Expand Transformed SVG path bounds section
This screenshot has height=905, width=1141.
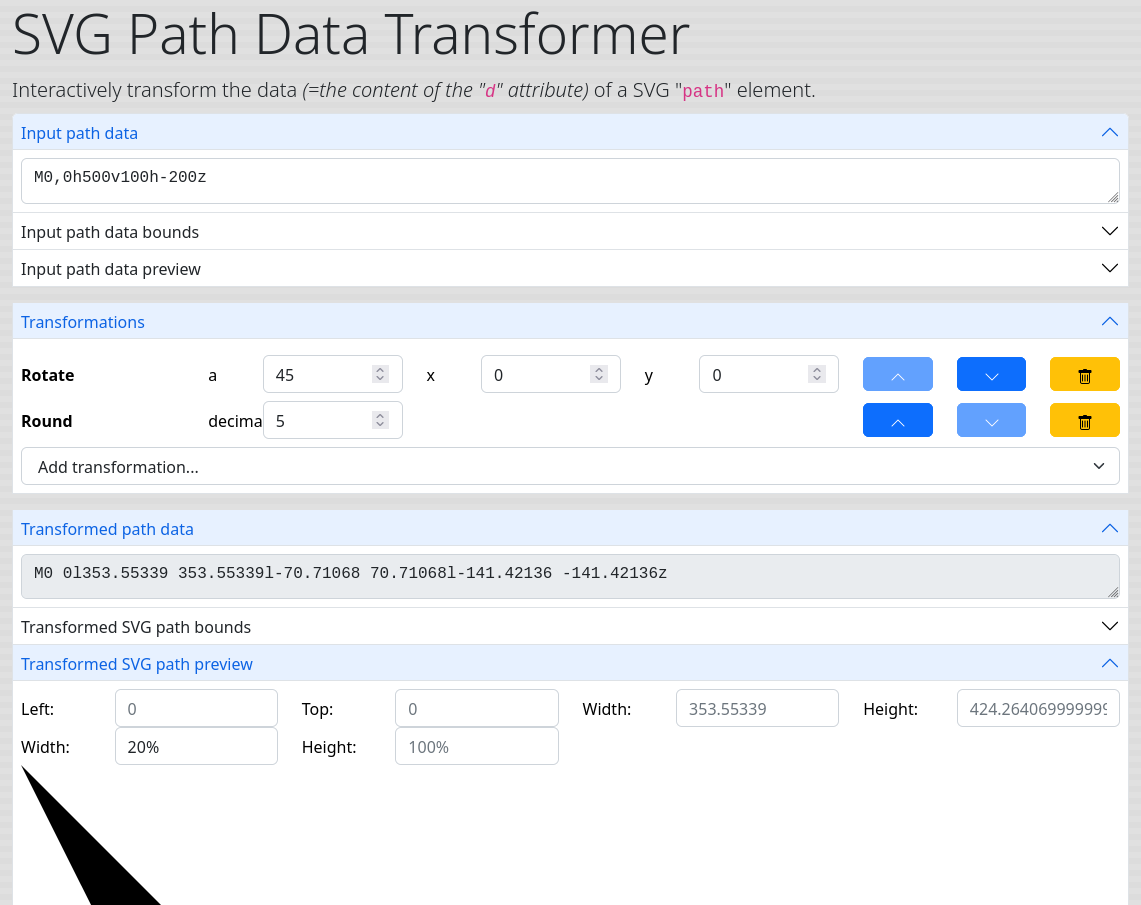click(1109, 626)
